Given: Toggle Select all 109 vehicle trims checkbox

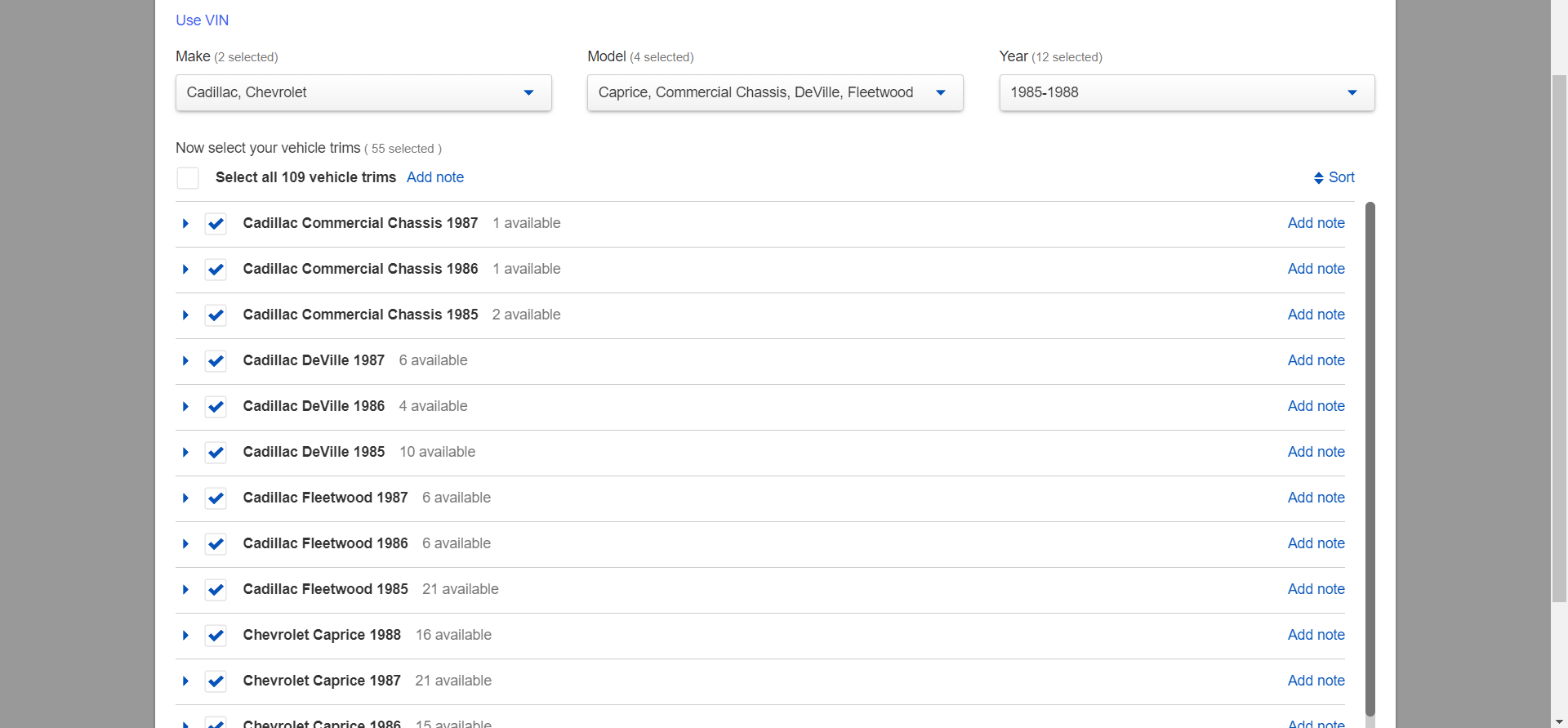Looking at the screenshot, I should 188,178.
